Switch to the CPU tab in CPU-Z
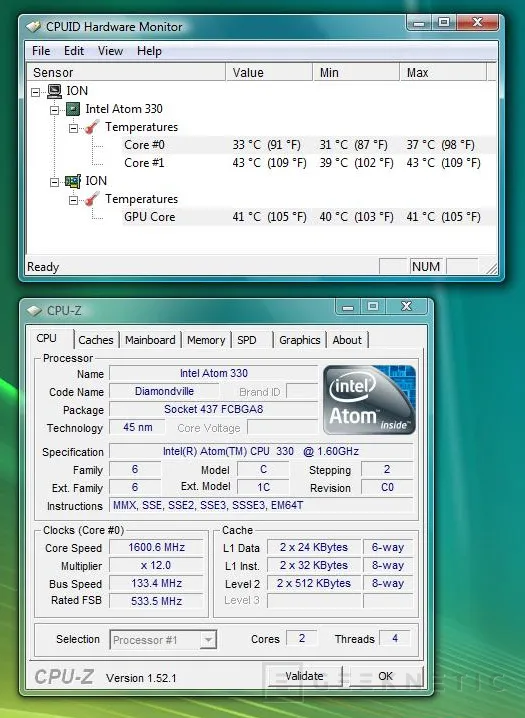This screenshot has height=718, width=525. 47,338
